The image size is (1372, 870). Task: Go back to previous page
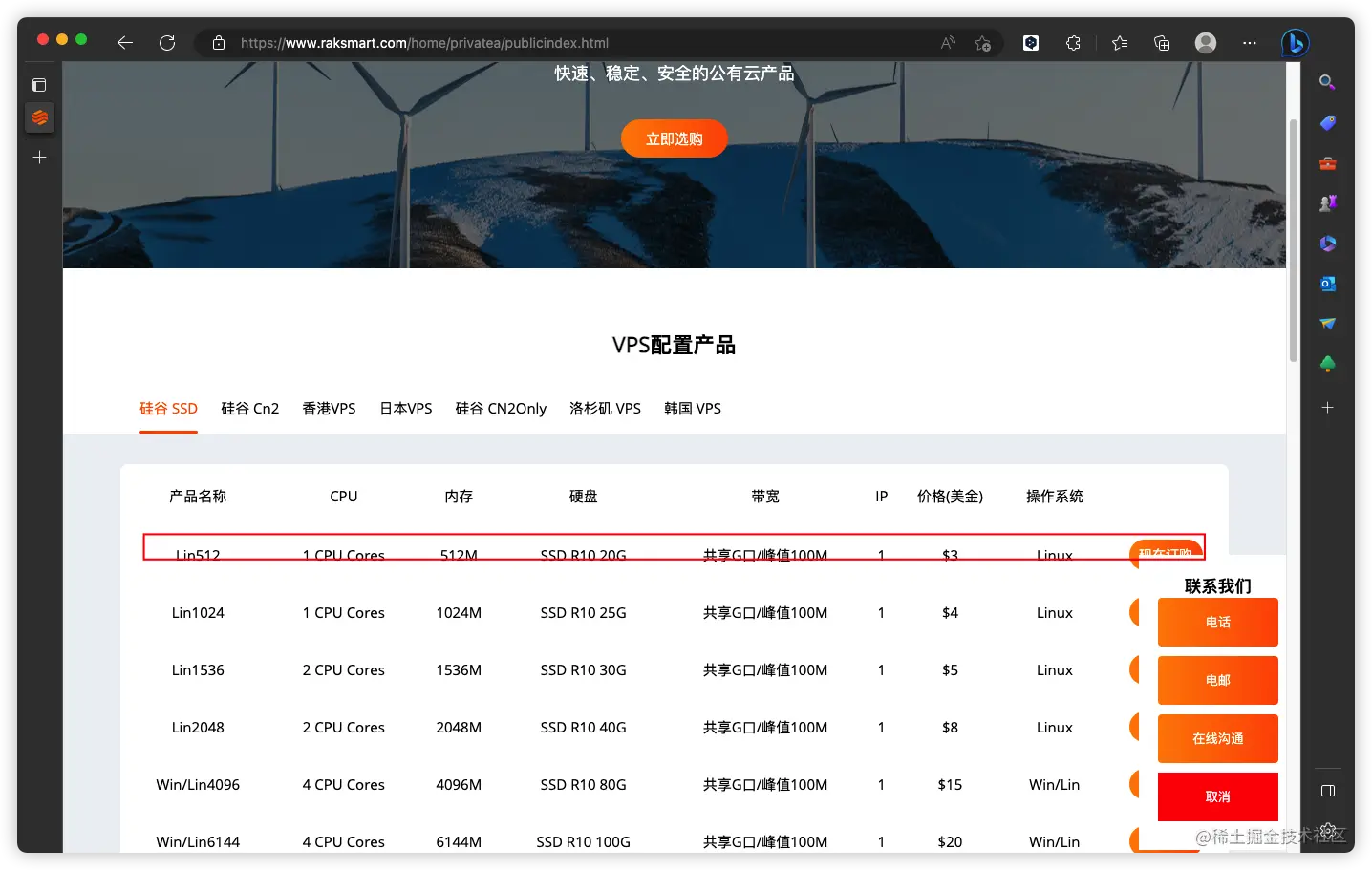pos(124,43)
